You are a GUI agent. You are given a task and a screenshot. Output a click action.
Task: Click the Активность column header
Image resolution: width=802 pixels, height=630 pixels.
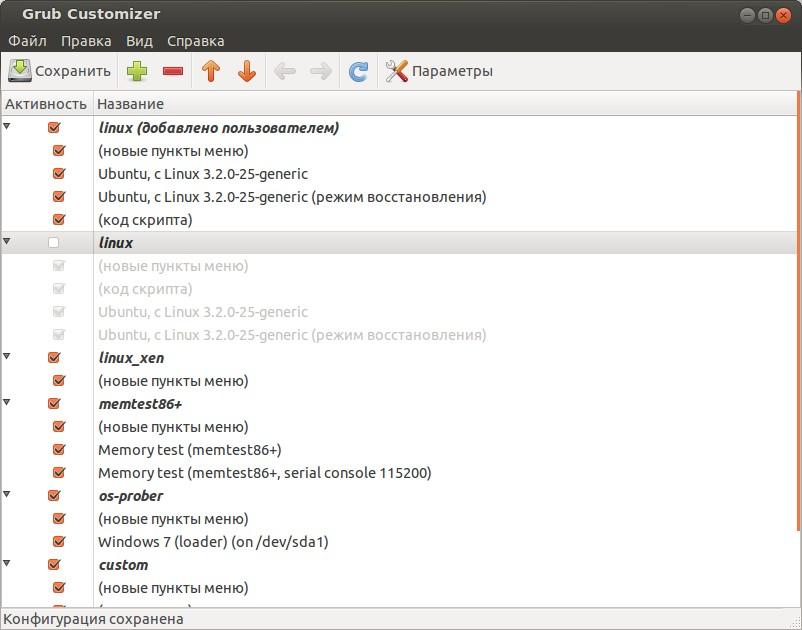tap(47, 104)
